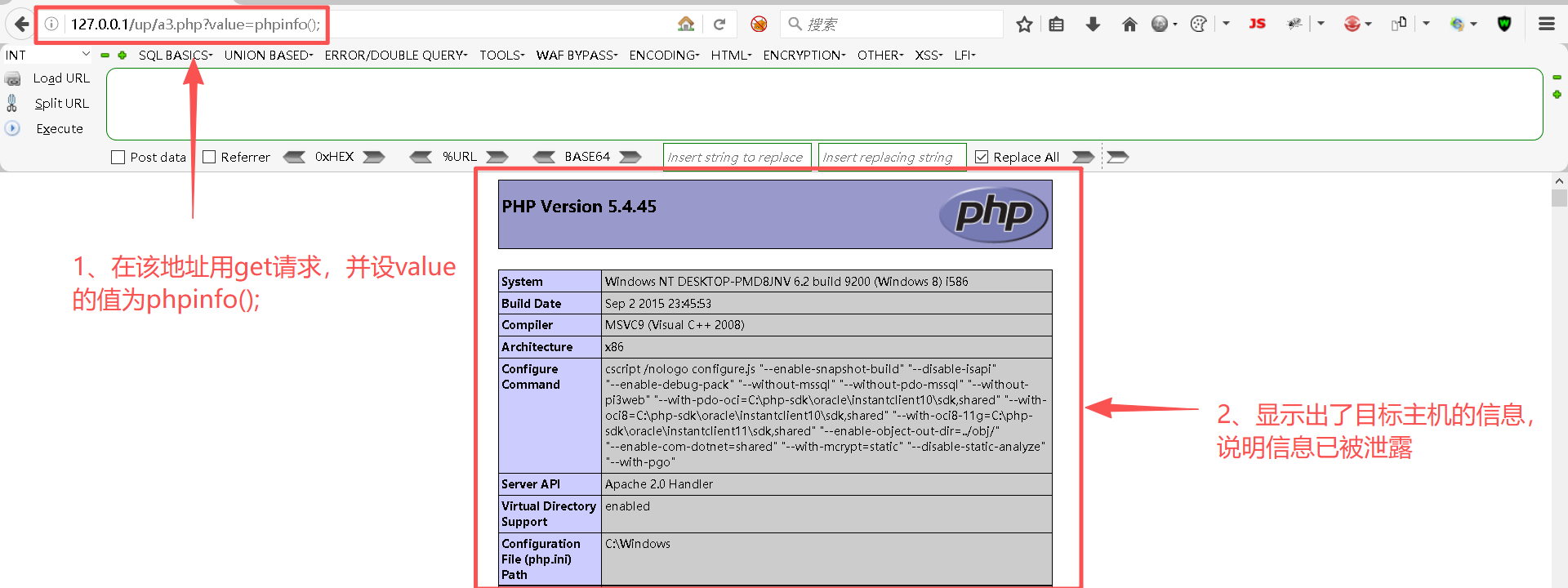Click left arrow before 0xHEX to decode
The width and height of the screenshot is (1568, 588).
pos(294,157)
